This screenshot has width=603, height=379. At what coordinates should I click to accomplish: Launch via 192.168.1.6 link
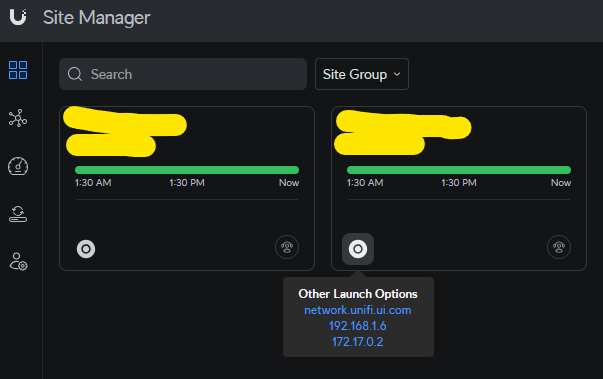click(x=358, y=326)
